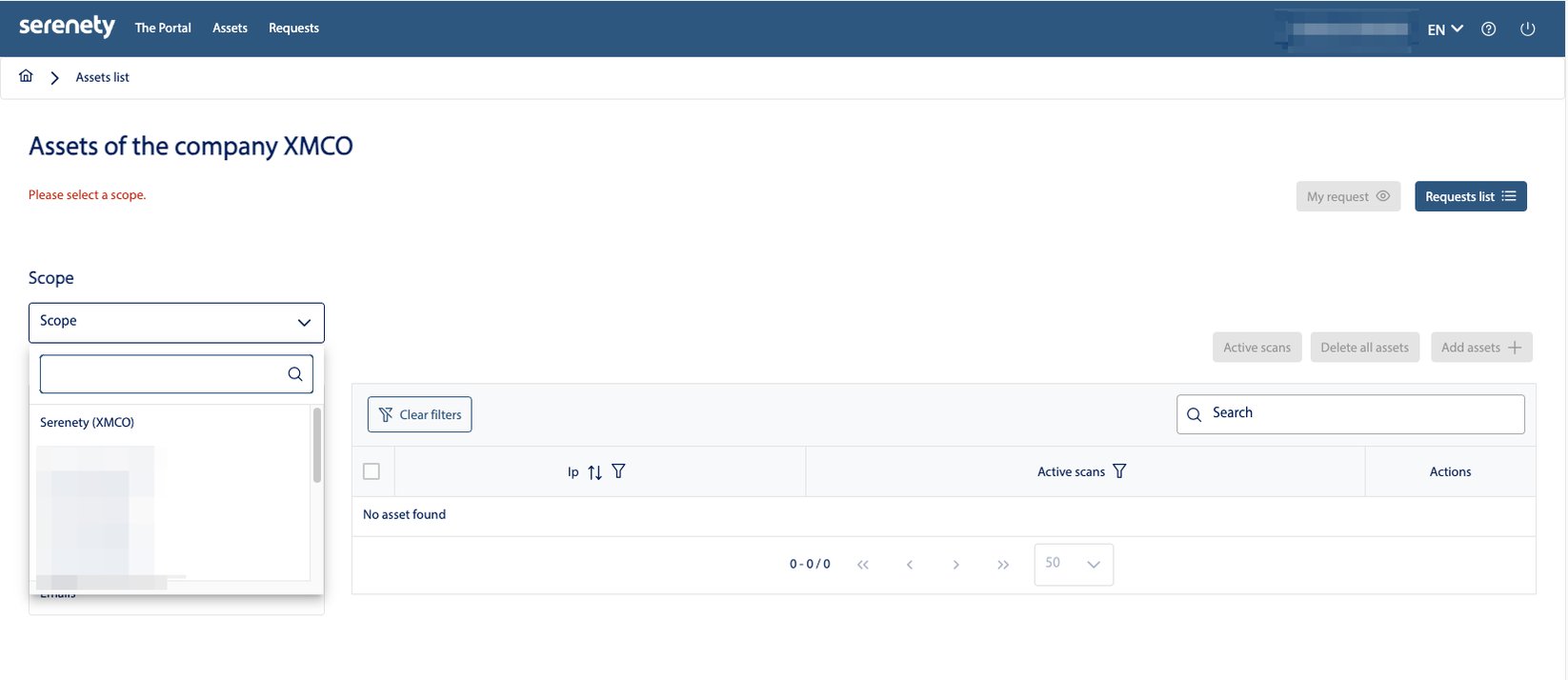
Task: Open the EN language selector
Action: [1444, 30]
